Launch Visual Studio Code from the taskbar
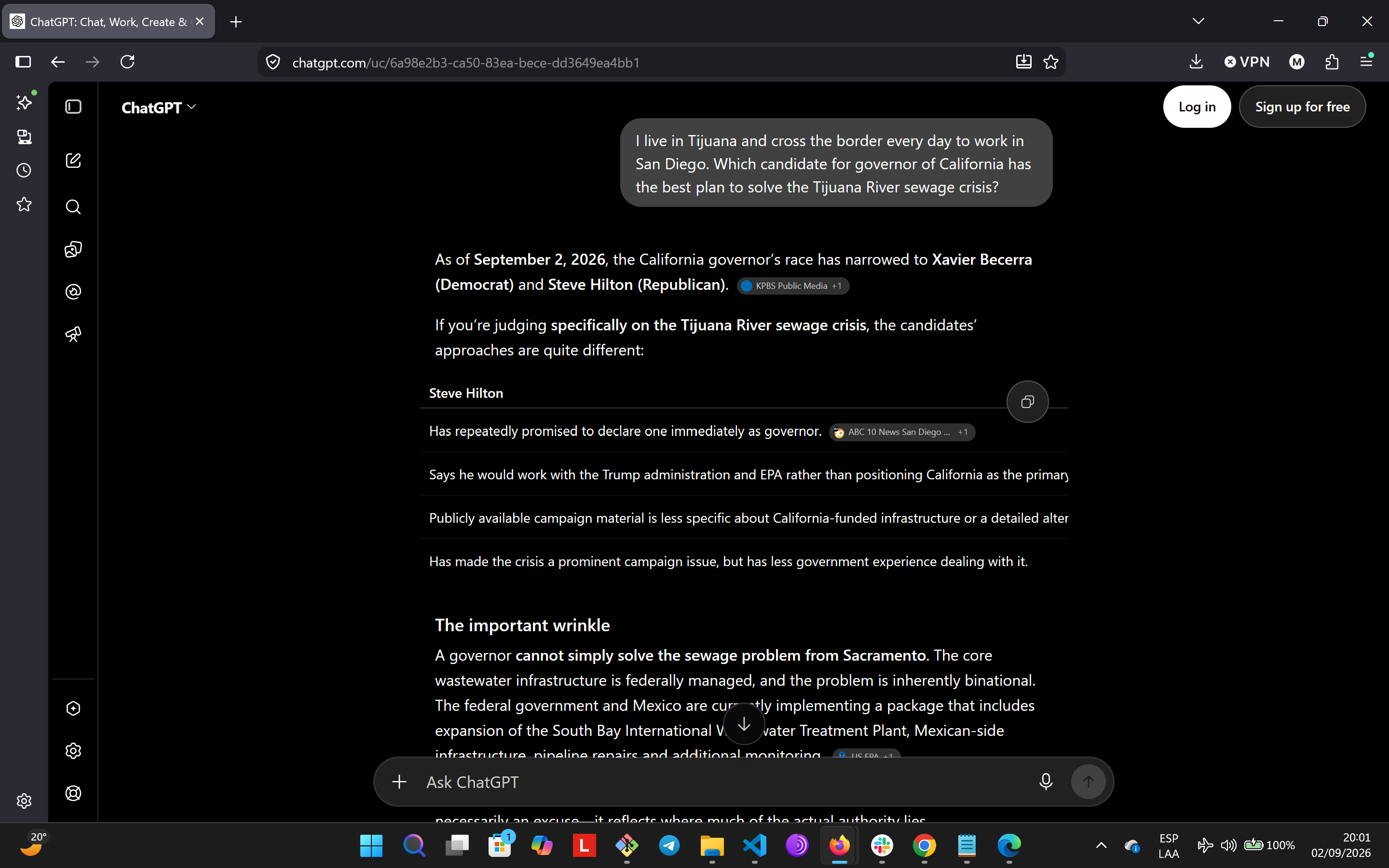Viewport: 1389px width, 868px height. point(754,845)
